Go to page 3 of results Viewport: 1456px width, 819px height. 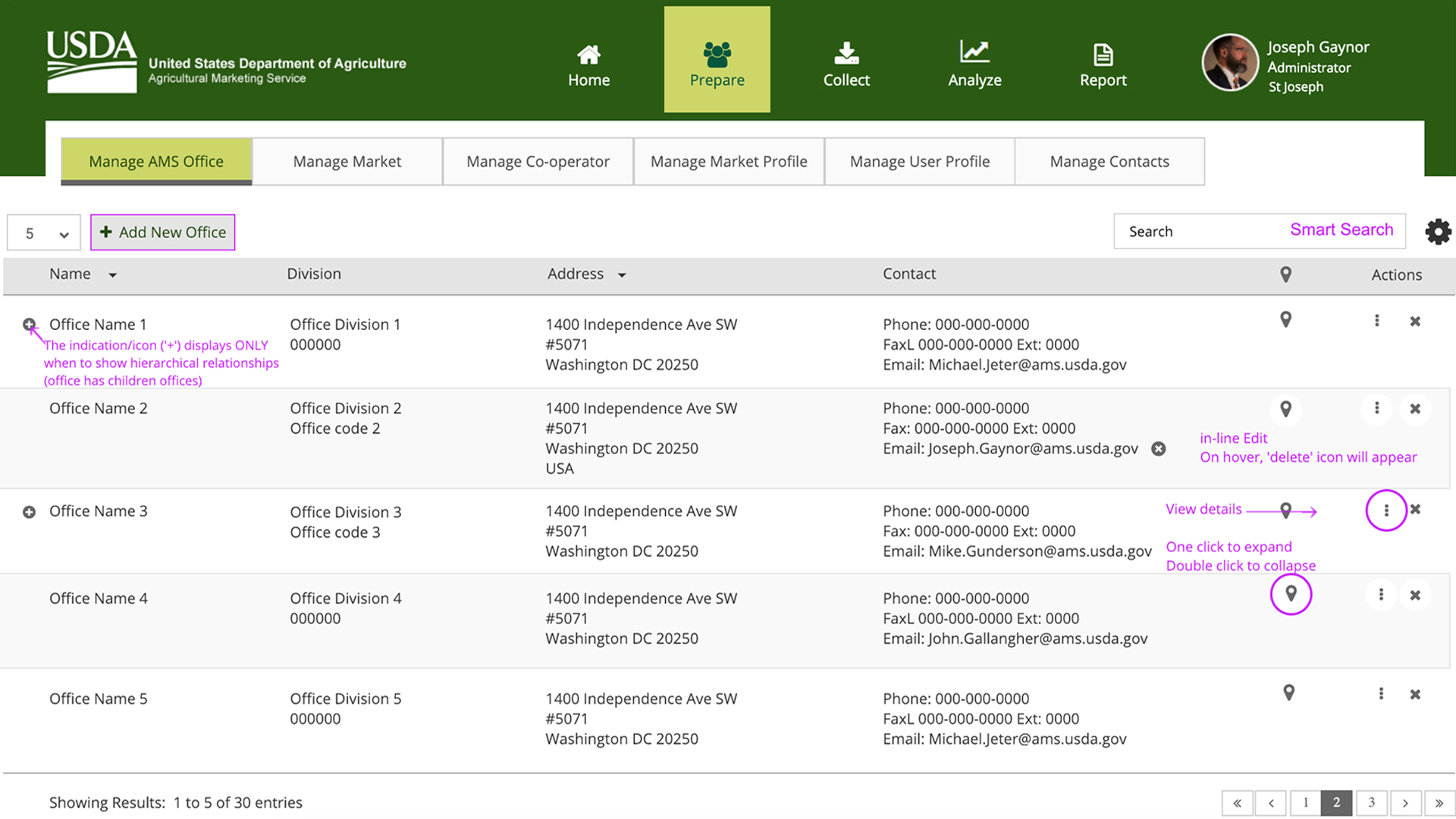pos(1370,802)
